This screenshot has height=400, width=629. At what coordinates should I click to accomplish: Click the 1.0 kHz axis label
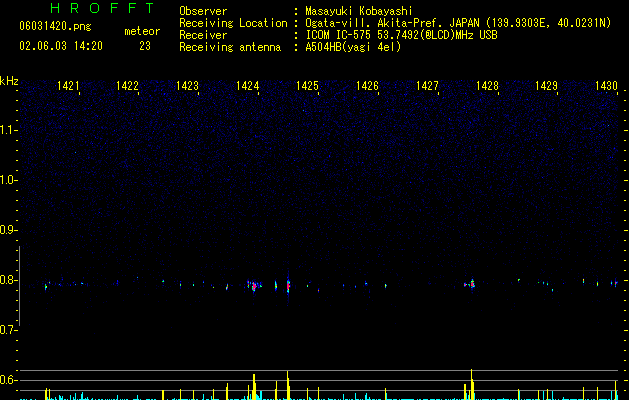pyautogui.click(x=8, y=180)
